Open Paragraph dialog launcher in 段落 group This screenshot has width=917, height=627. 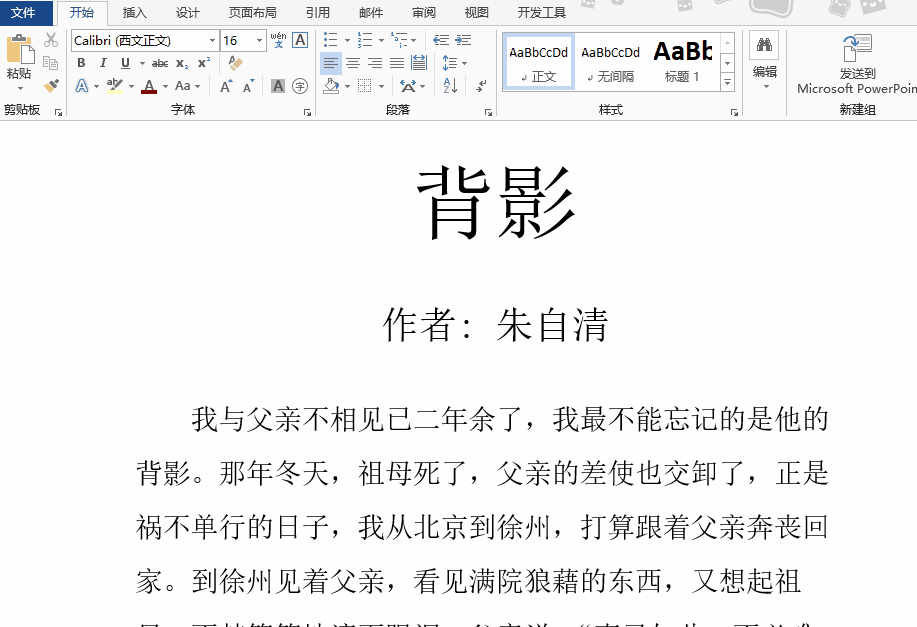pyautogui.click(x=488, y=112)
